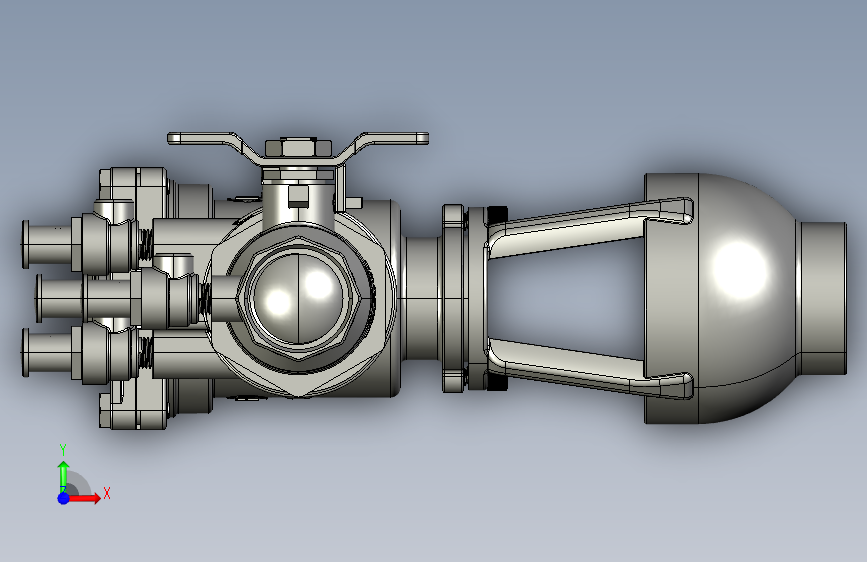Click the blue Z axis ball of triad
This screenshot has height=562, width=867.
click(x=64, y=498)
